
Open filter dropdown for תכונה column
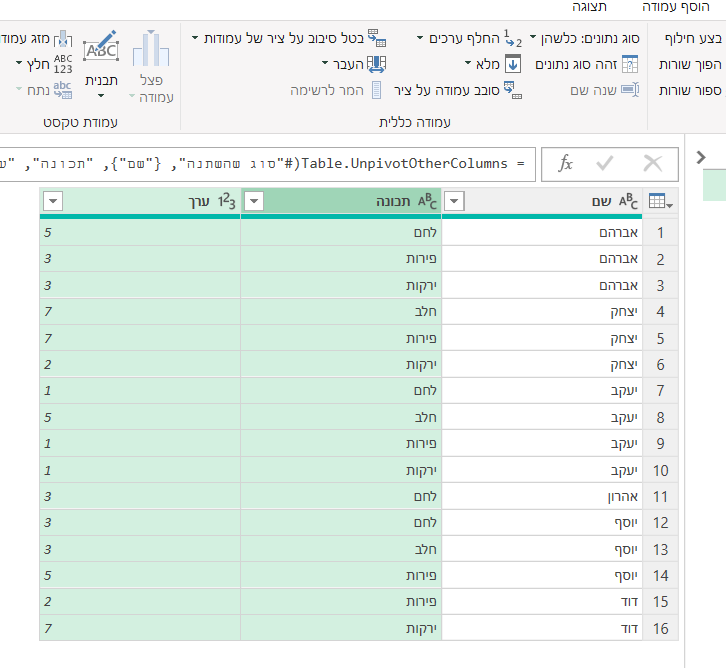pyautogui.click(x=254, y=202)
